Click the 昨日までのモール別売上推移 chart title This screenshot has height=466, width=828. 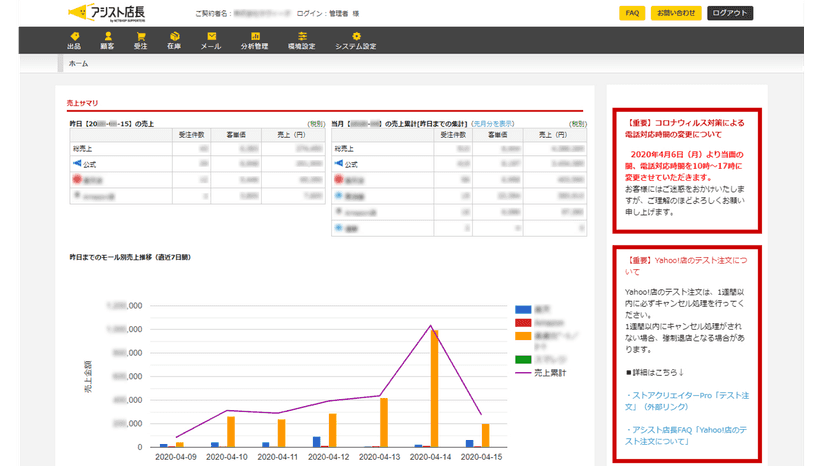(130, 257)
